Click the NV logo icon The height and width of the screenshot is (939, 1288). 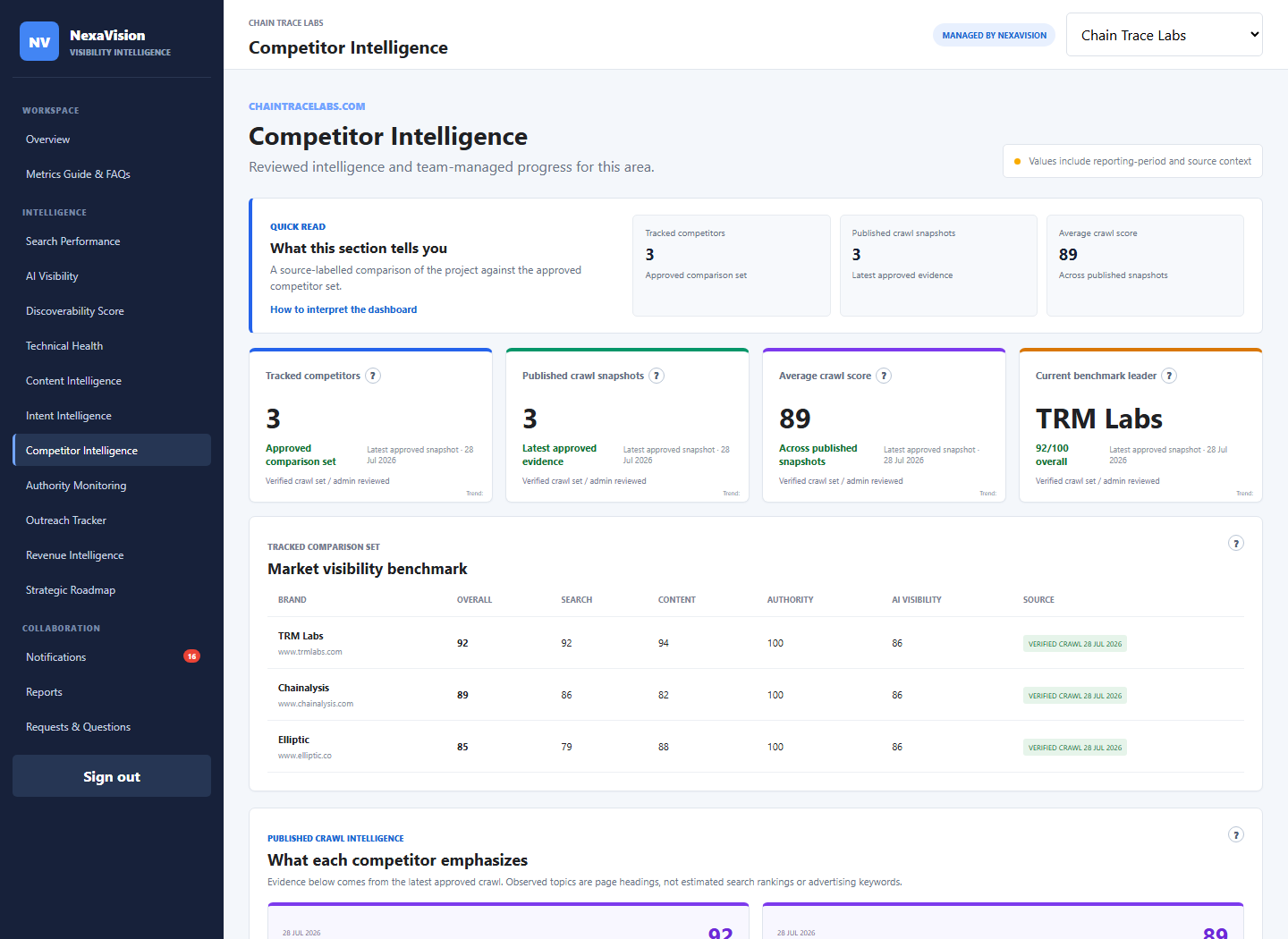click(39, 41)
